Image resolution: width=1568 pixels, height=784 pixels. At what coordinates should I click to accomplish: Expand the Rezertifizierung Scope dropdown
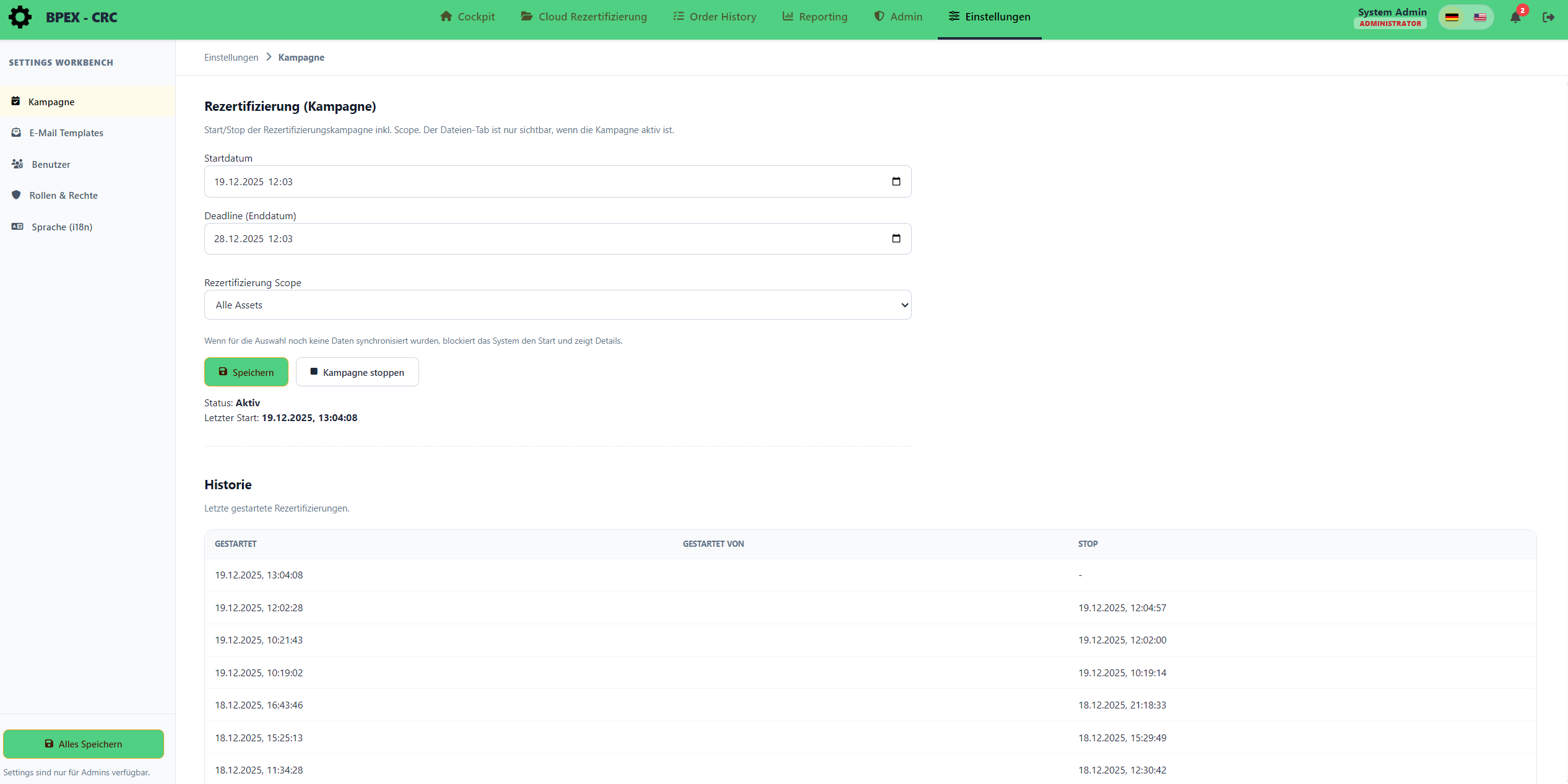557,305
